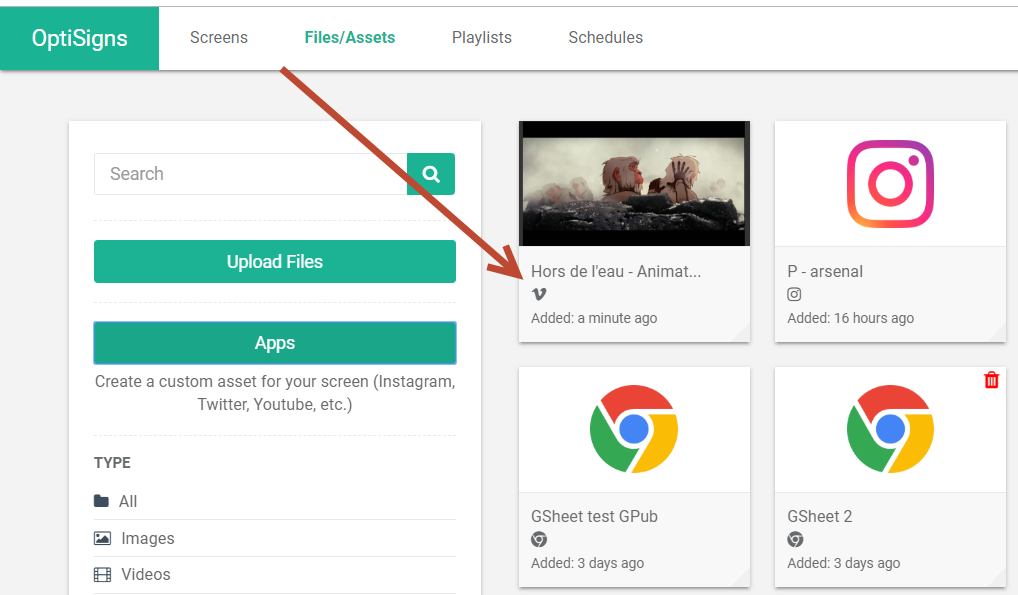Click the small Chrome icon under GSheet test GPub
The height and width of the screenshot is (595, 1018).
[x=539, y=539]
